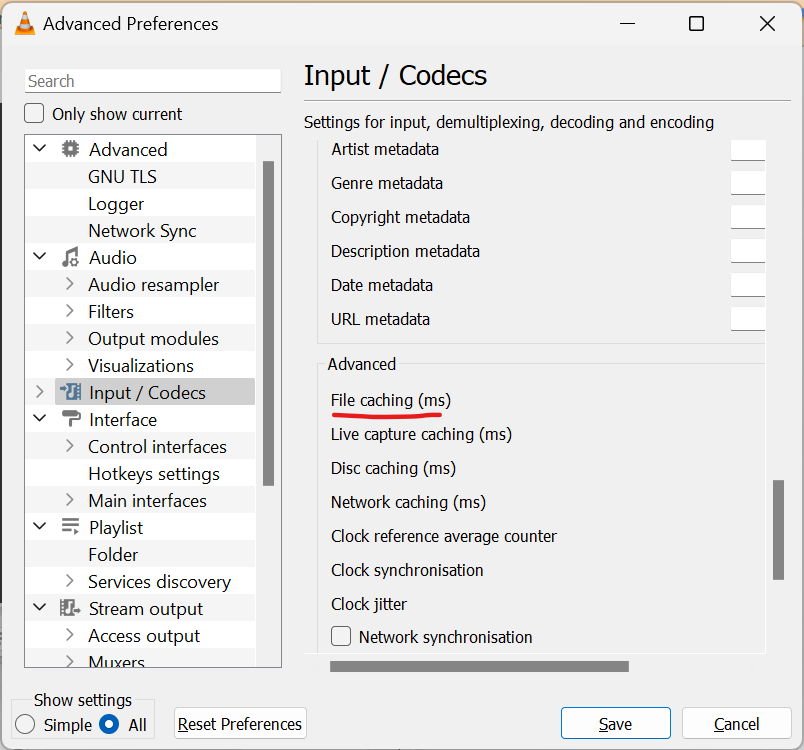Select the Stream output category icon
Screen dimensions: 804x750
(x=71, y=607)
